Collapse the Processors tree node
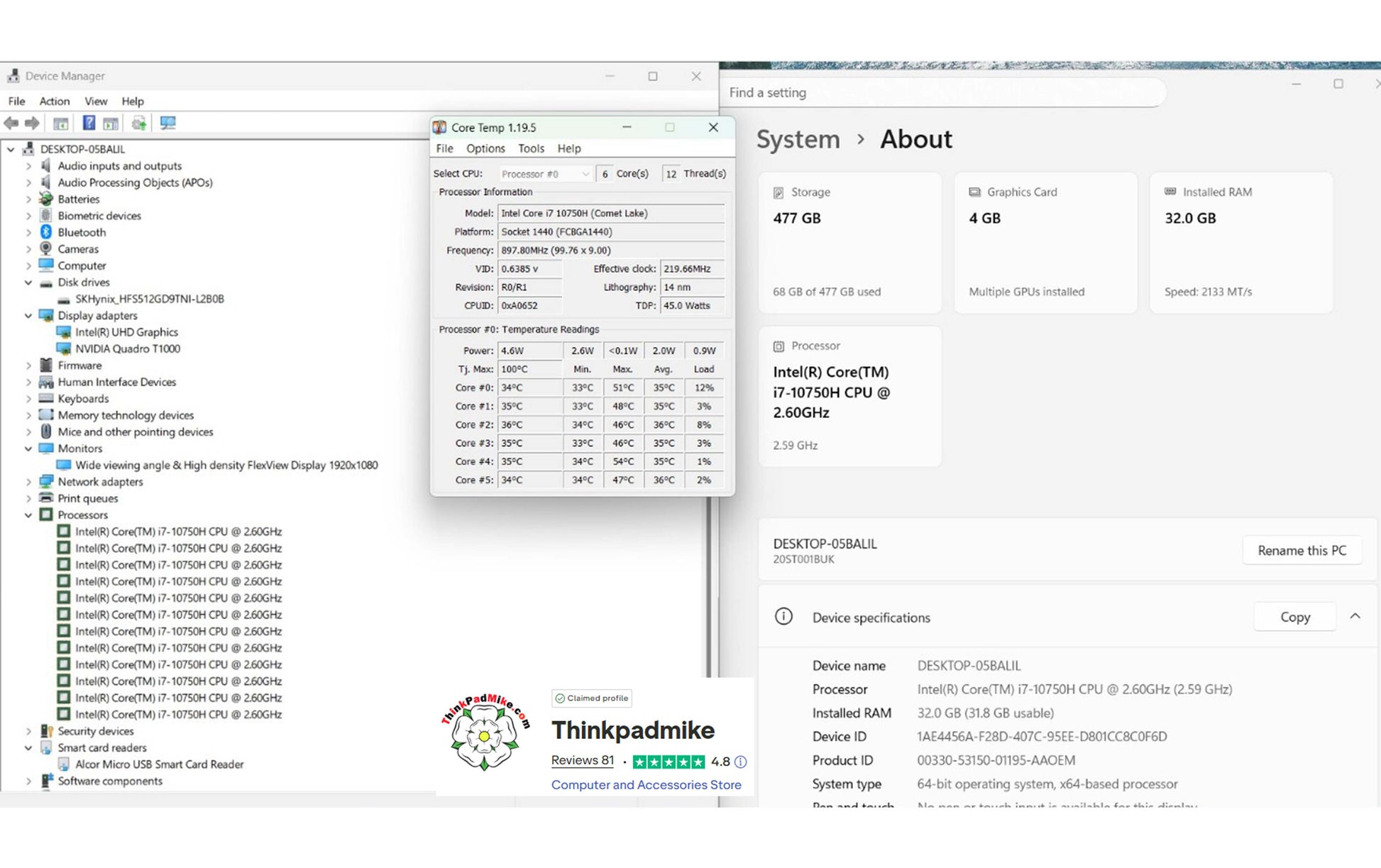The image size is (1381, 868). pyautogui.click(x=28, y=515)
